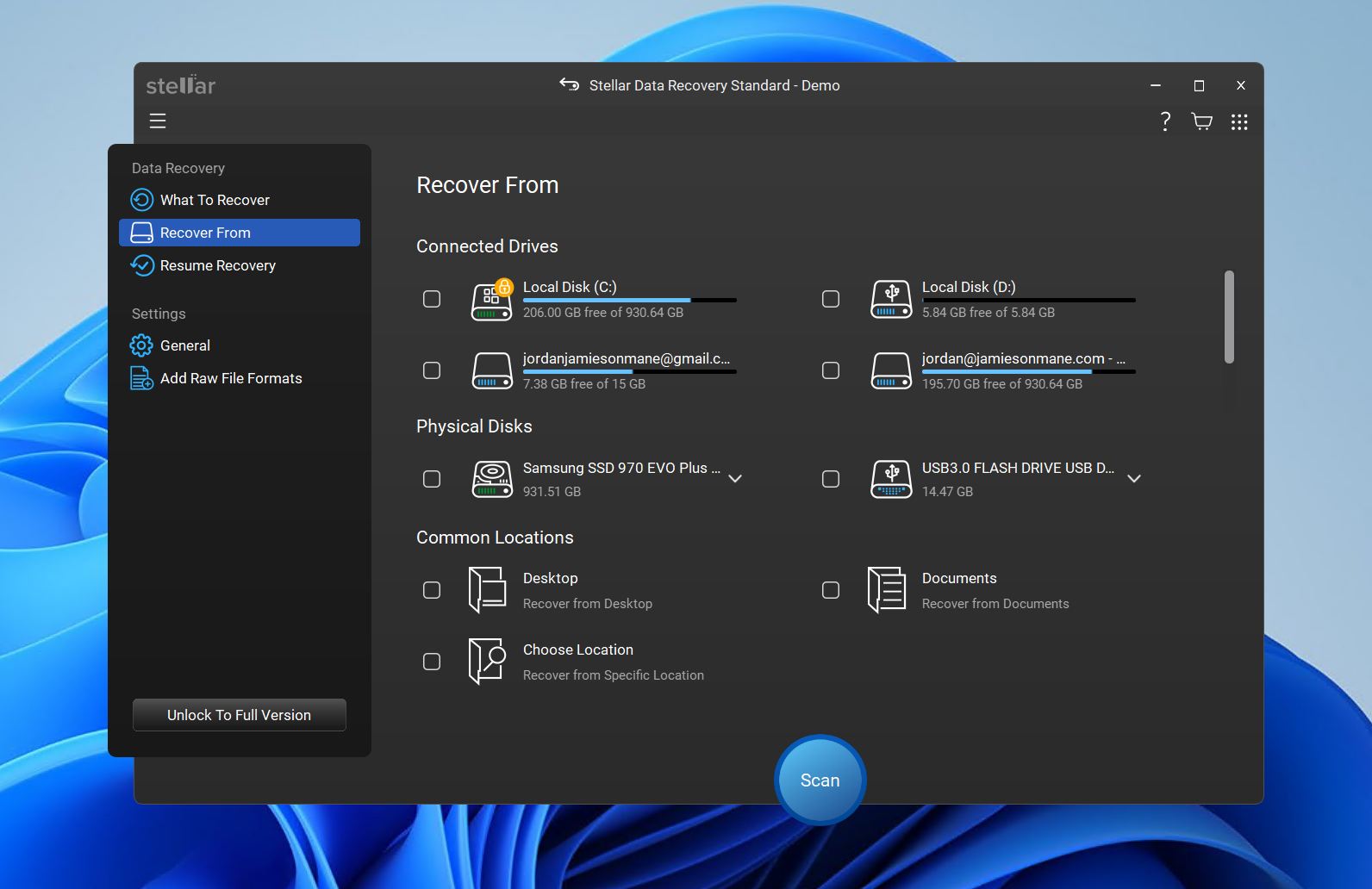Expand Samsung SSD 970 EVO Plus partitions
The height and width of the screenshot is (889, 1372).
(x=735, y=479)
